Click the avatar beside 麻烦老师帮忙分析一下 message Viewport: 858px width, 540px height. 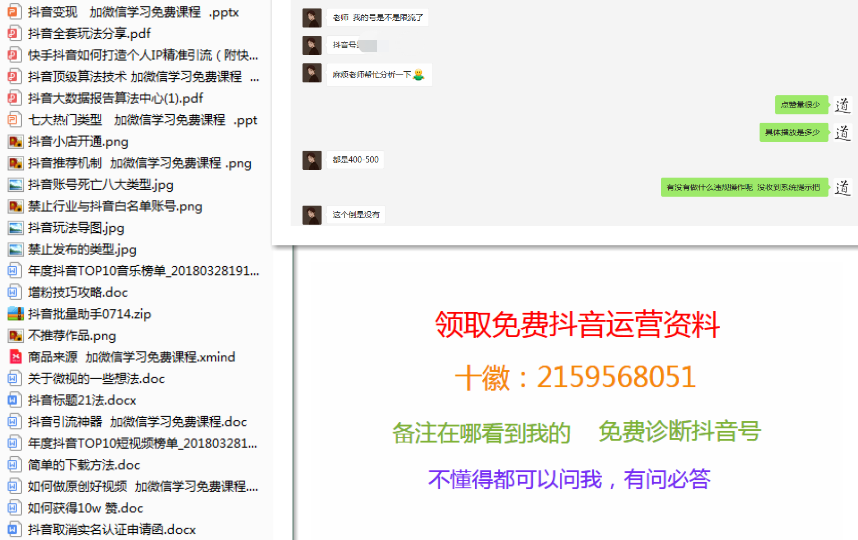(312, 73)
